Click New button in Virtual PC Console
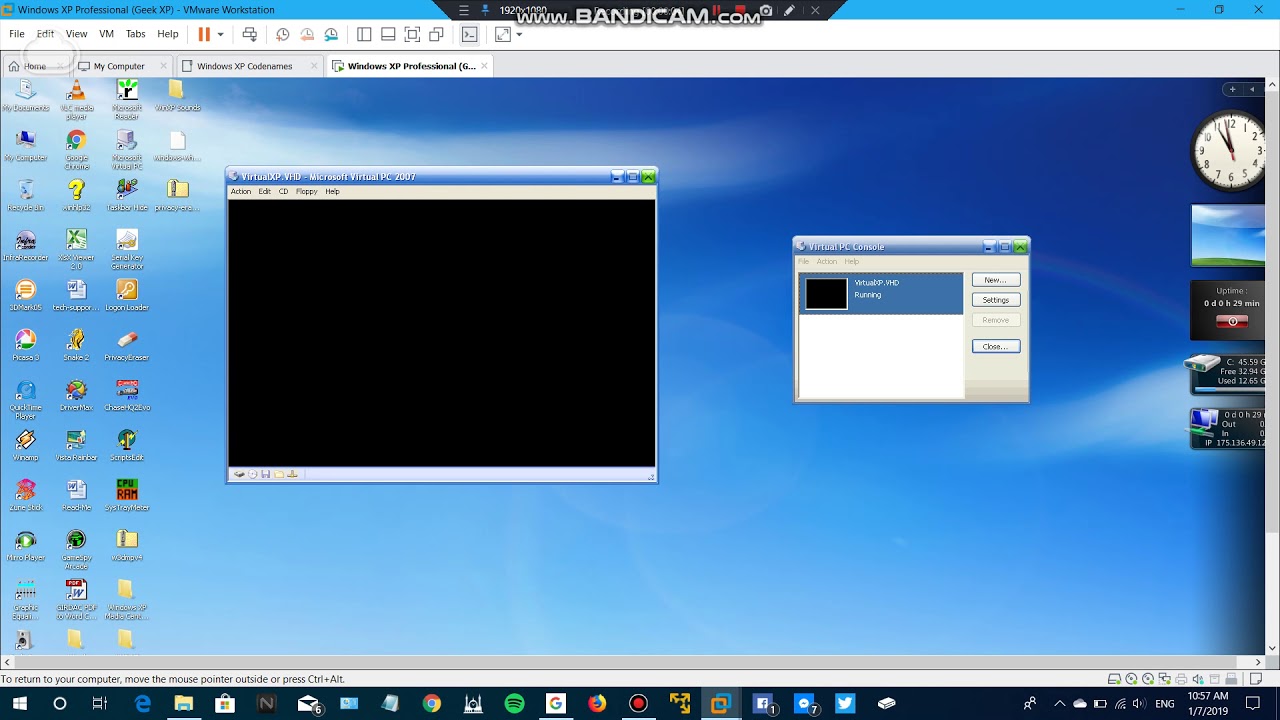This screenshot has height=720, width=1280. (996, 280)
